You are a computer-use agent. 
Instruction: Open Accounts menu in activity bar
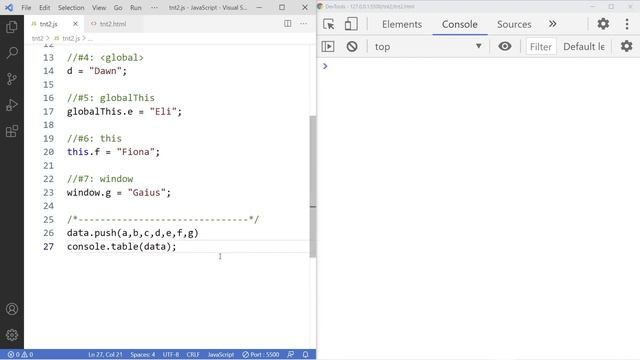tap(12, 309)
